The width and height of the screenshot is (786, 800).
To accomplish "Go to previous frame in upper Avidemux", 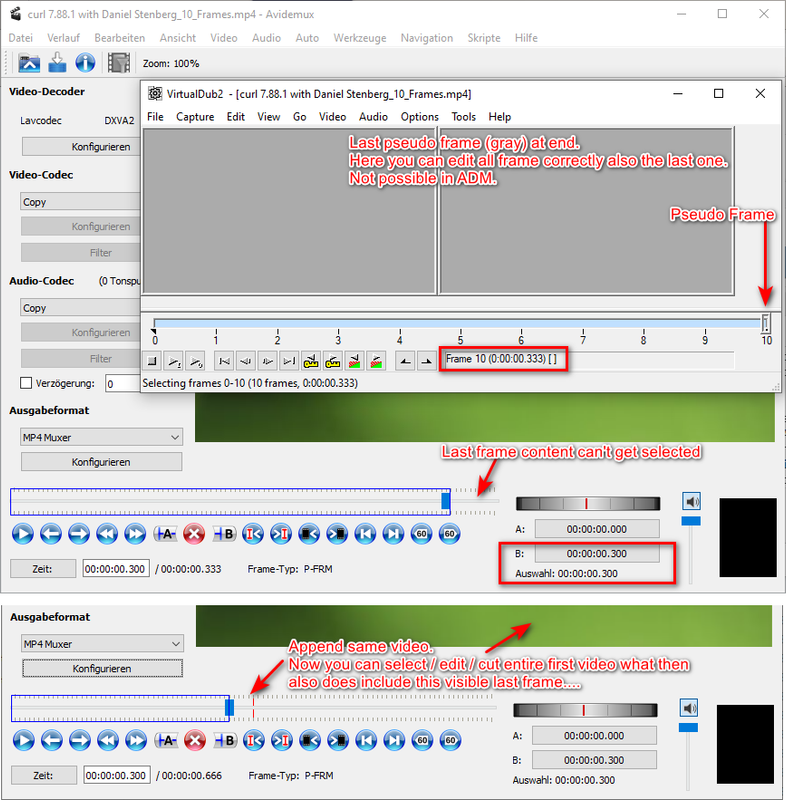I will coord(50,534).
